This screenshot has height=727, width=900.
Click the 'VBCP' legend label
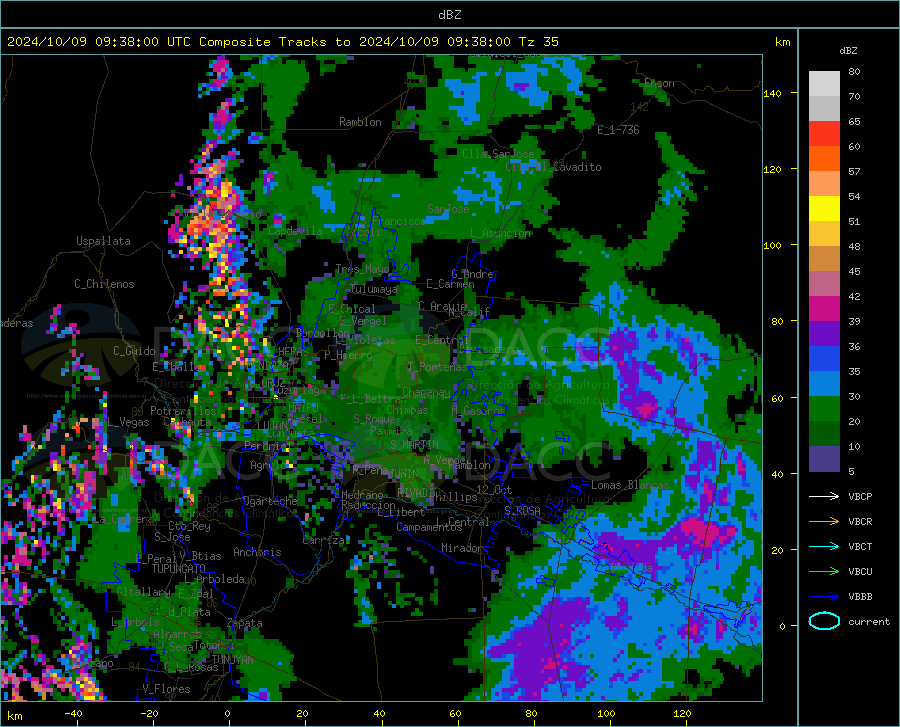point(860,496)
